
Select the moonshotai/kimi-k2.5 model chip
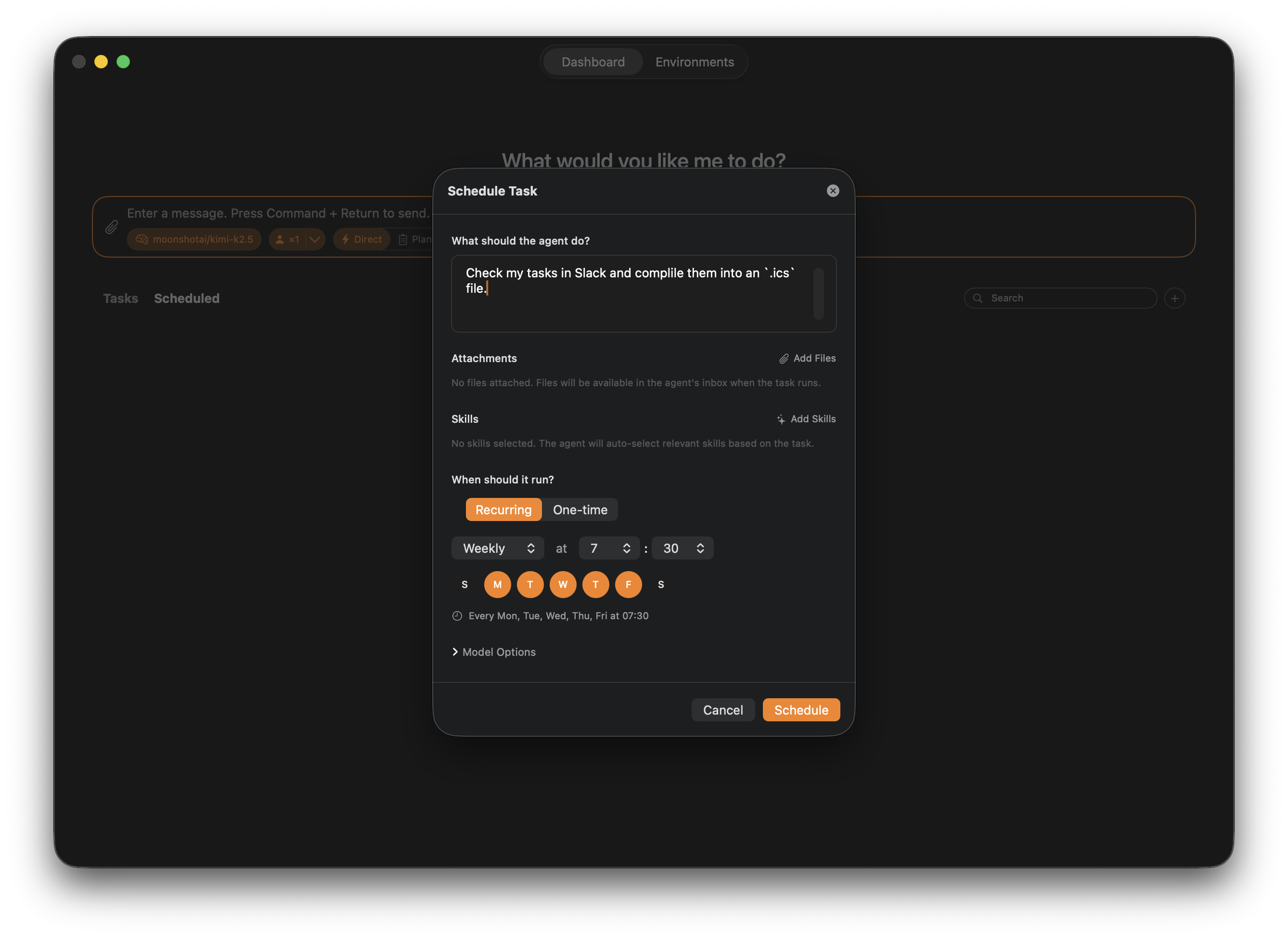tap(194, 239)
